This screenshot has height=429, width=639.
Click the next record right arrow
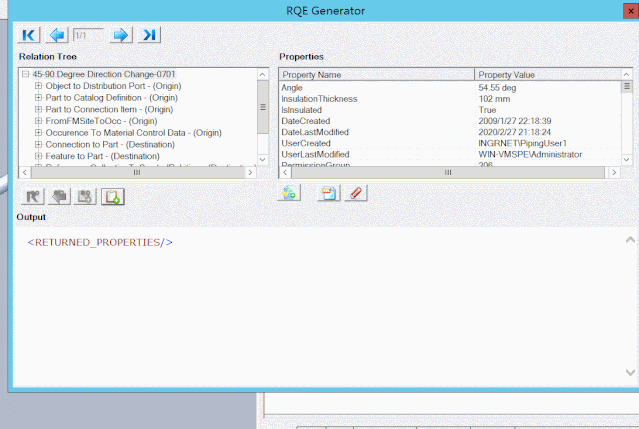121,35
